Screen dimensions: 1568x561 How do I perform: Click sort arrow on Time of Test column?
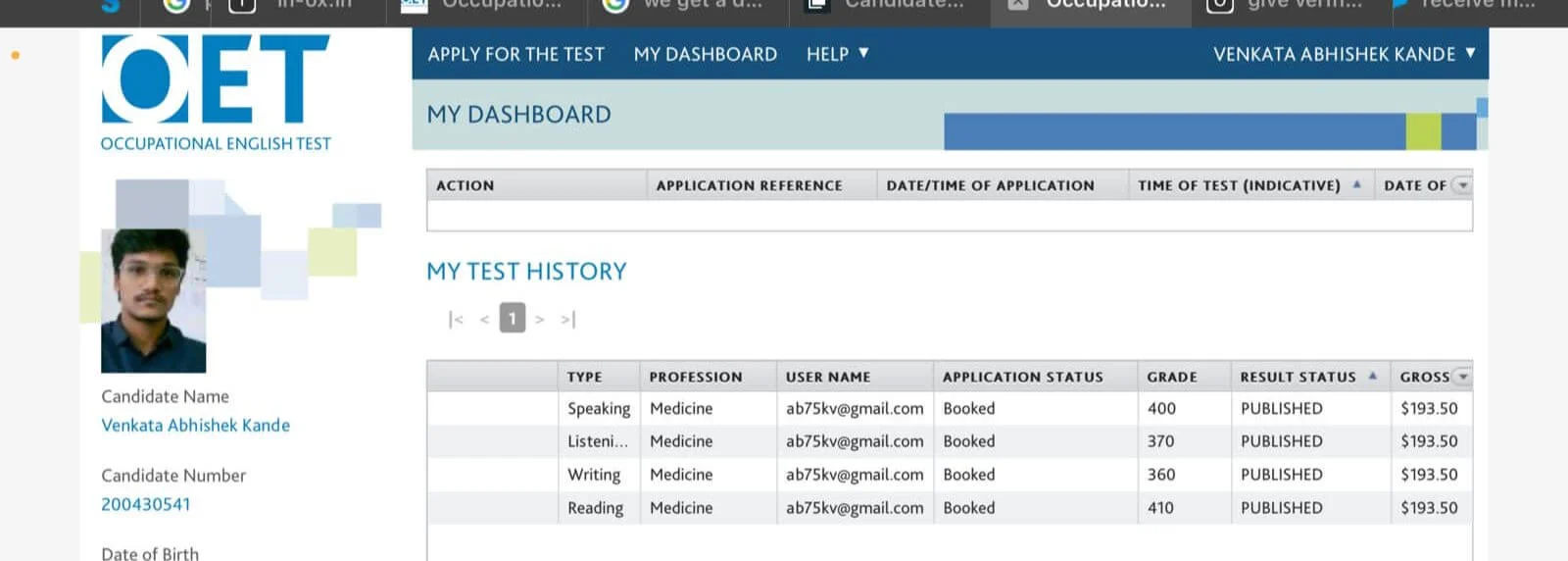tap(1356, 184)
